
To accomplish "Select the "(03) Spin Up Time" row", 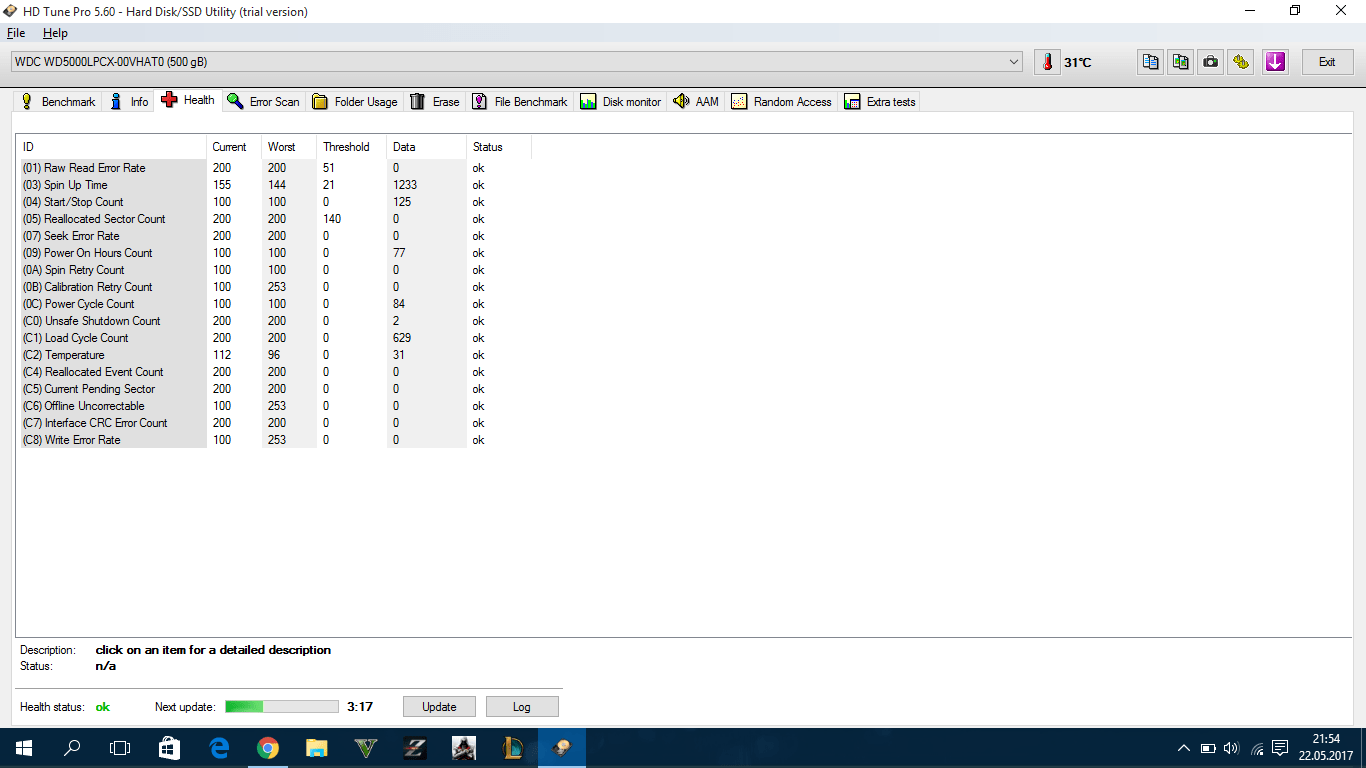I will (276, 185).
